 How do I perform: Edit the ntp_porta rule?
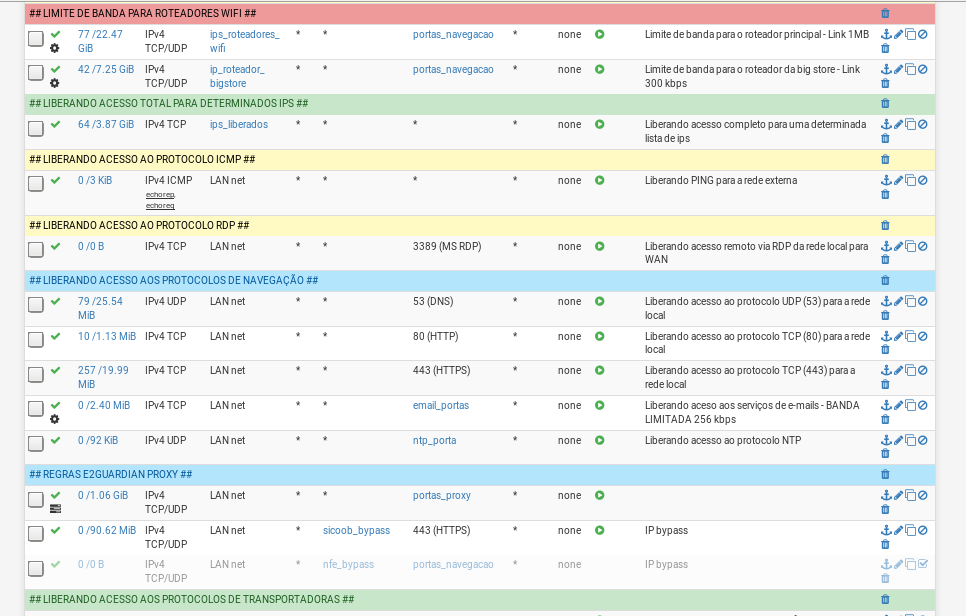pos(898,441)
